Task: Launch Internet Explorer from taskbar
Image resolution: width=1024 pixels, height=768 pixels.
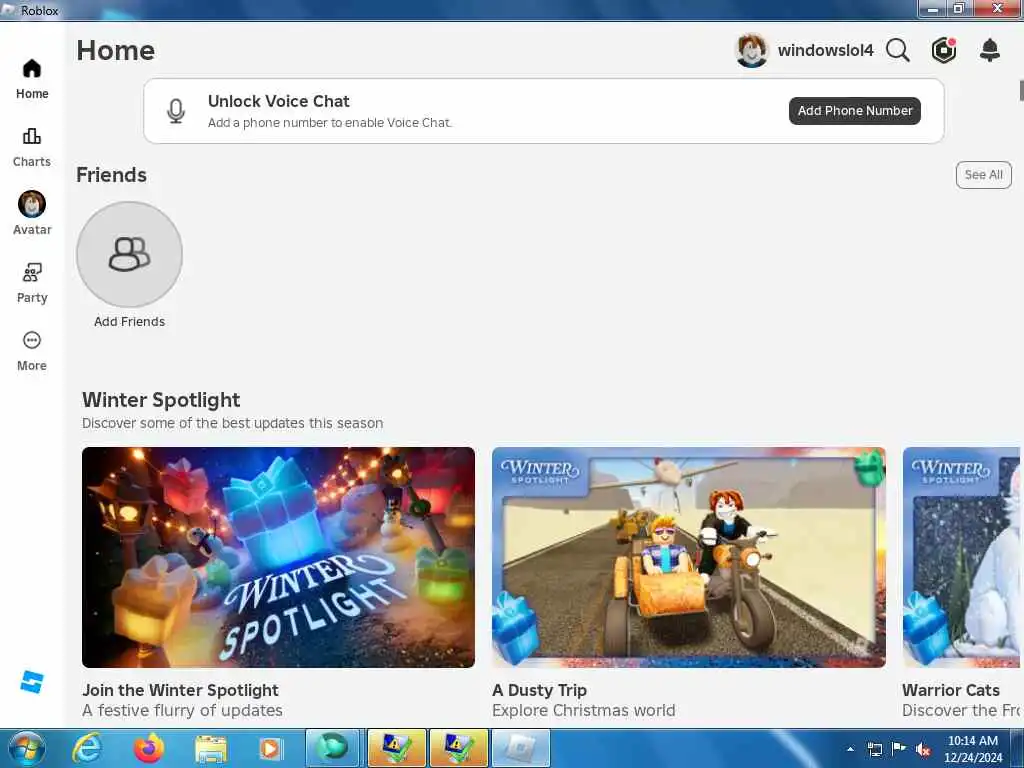Action: [x=87, y=748]
